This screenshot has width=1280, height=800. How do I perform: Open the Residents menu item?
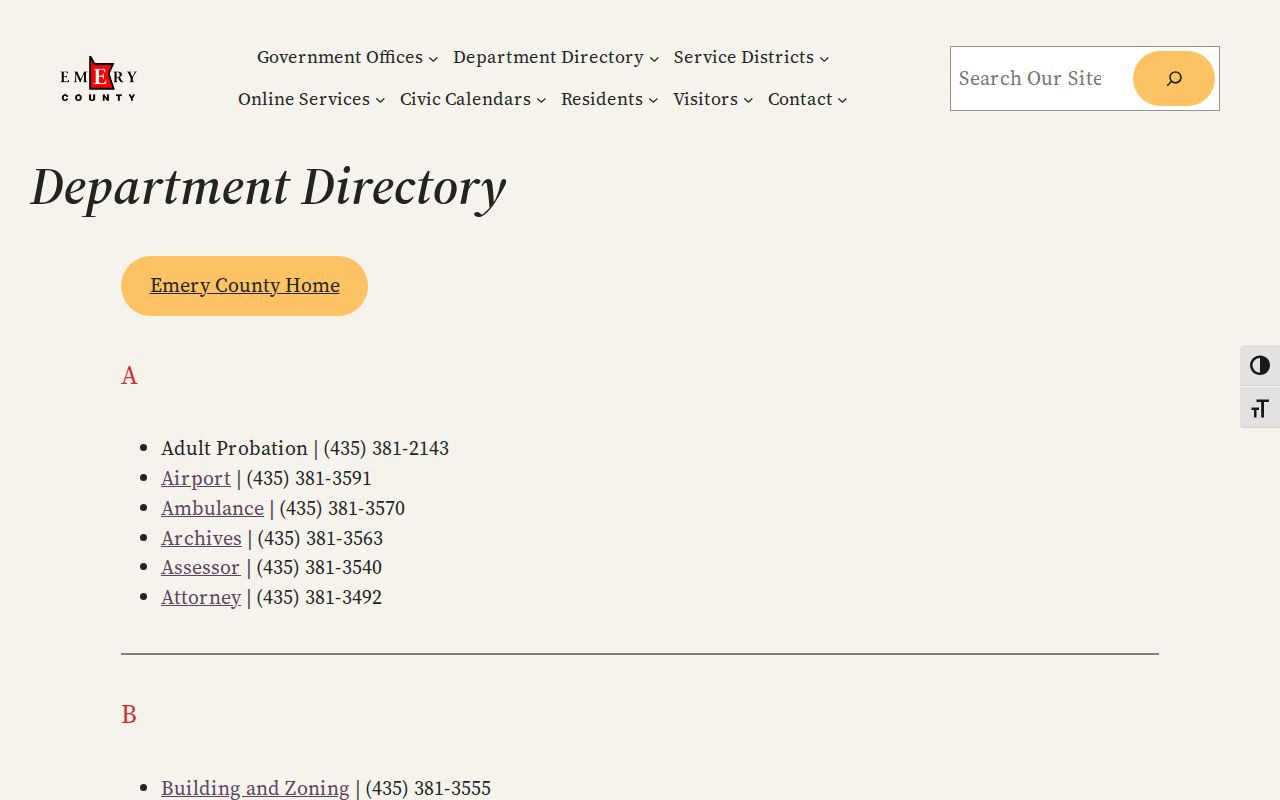click(x=602, y=99)
